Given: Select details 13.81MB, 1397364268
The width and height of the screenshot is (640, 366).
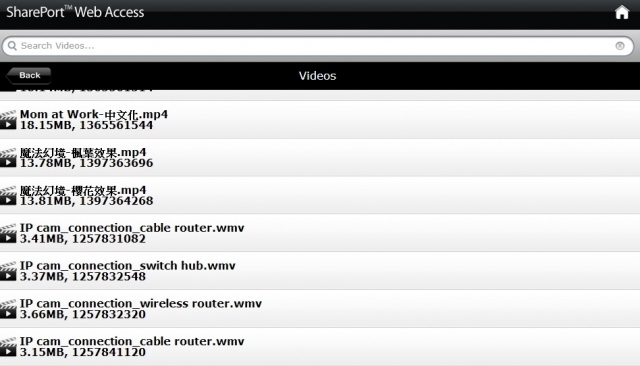Looking at the screenshot, I should point(87,201).
